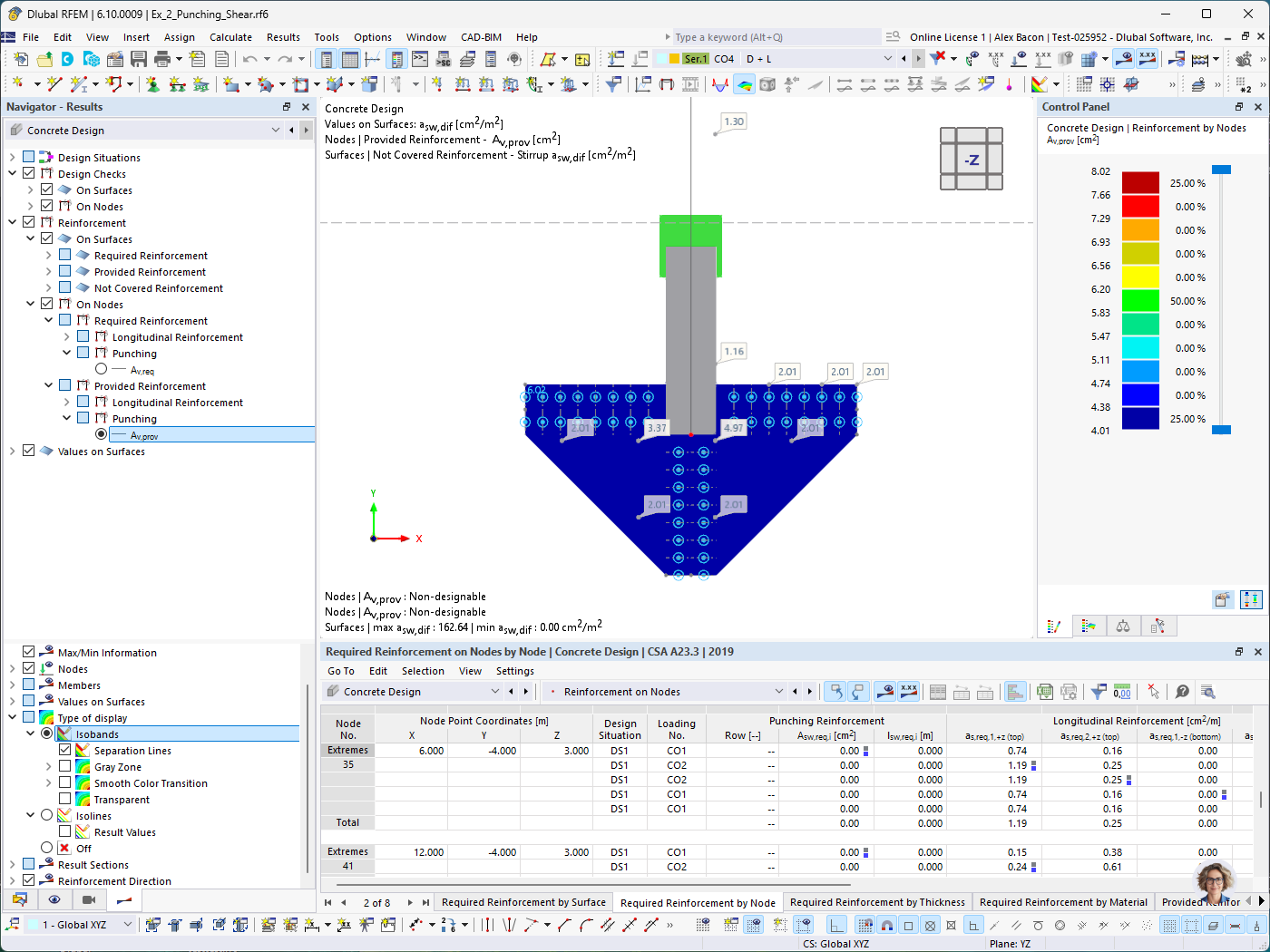The image size is (1270, 952).
Task: Select the Isolines radio button
Action: [x=47, y=815]
